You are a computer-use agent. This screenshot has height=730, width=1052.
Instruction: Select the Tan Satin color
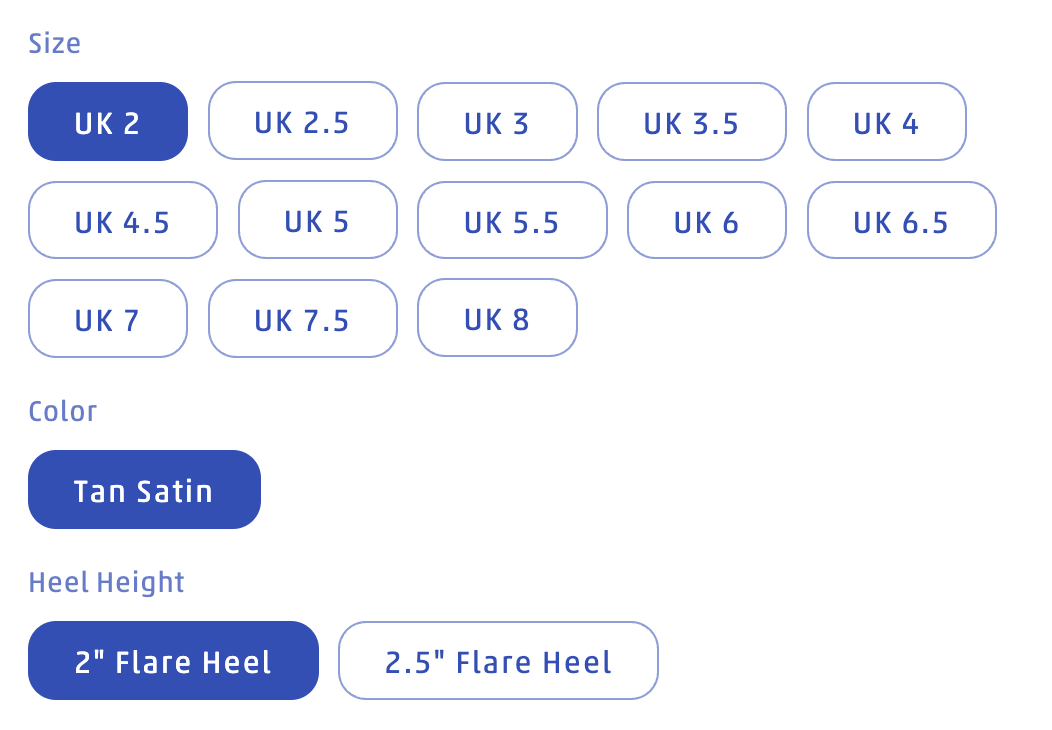144,490
